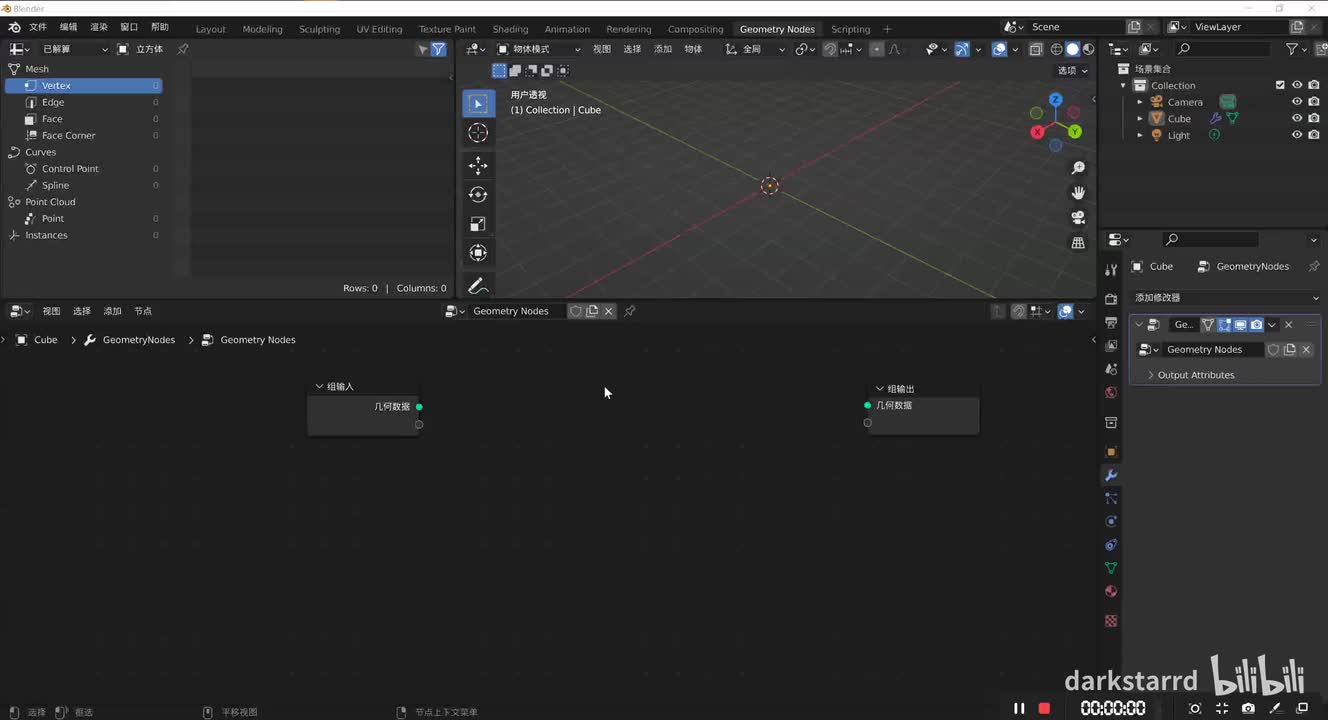
Task: Open the Modifier properties wrench tab
Action: pos(1111,475)
